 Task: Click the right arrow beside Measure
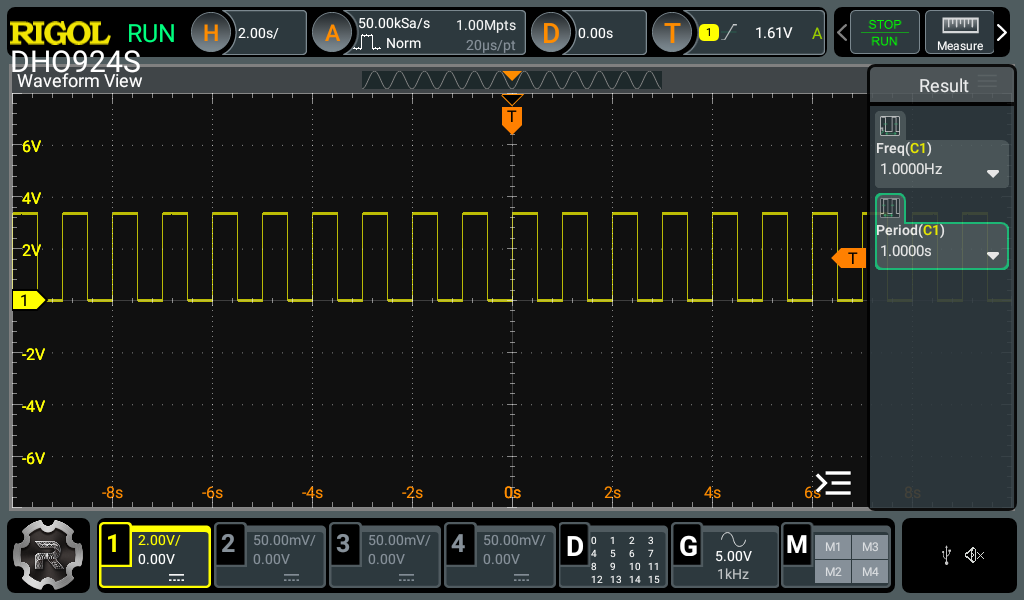coord(1002,33)
